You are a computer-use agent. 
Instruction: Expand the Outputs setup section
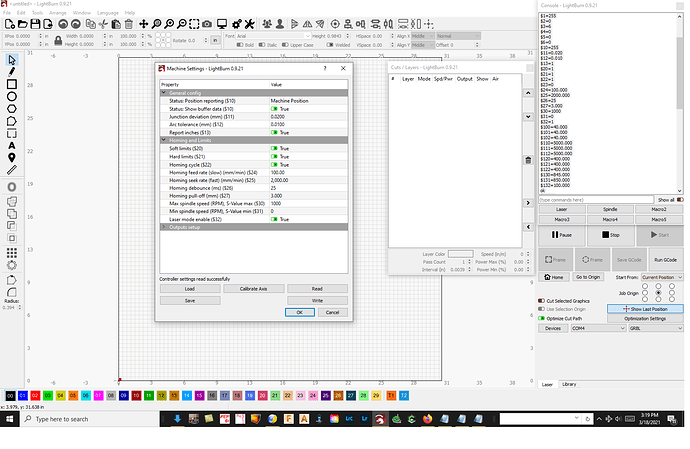click(164, 227)
